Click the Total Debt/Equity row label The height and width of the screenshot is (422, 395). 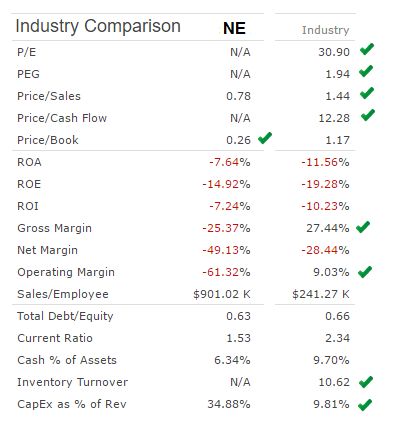[x=65, y=316]
